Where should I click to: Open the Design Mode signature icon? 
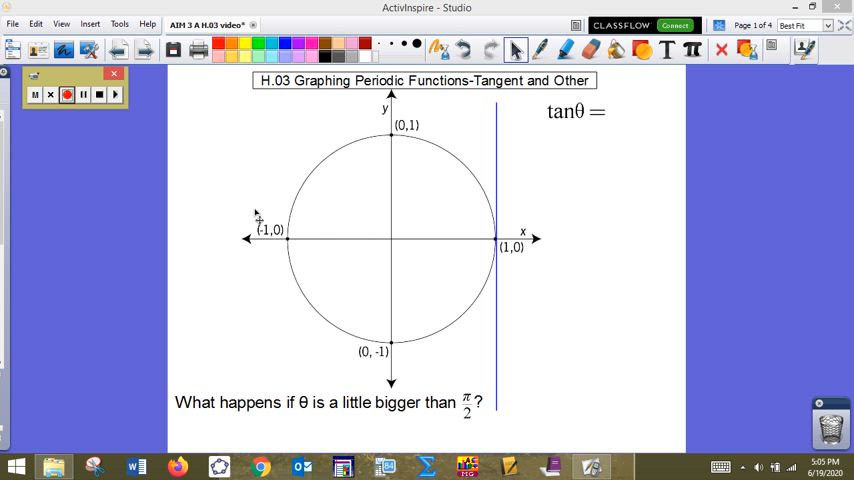point(805,50)
